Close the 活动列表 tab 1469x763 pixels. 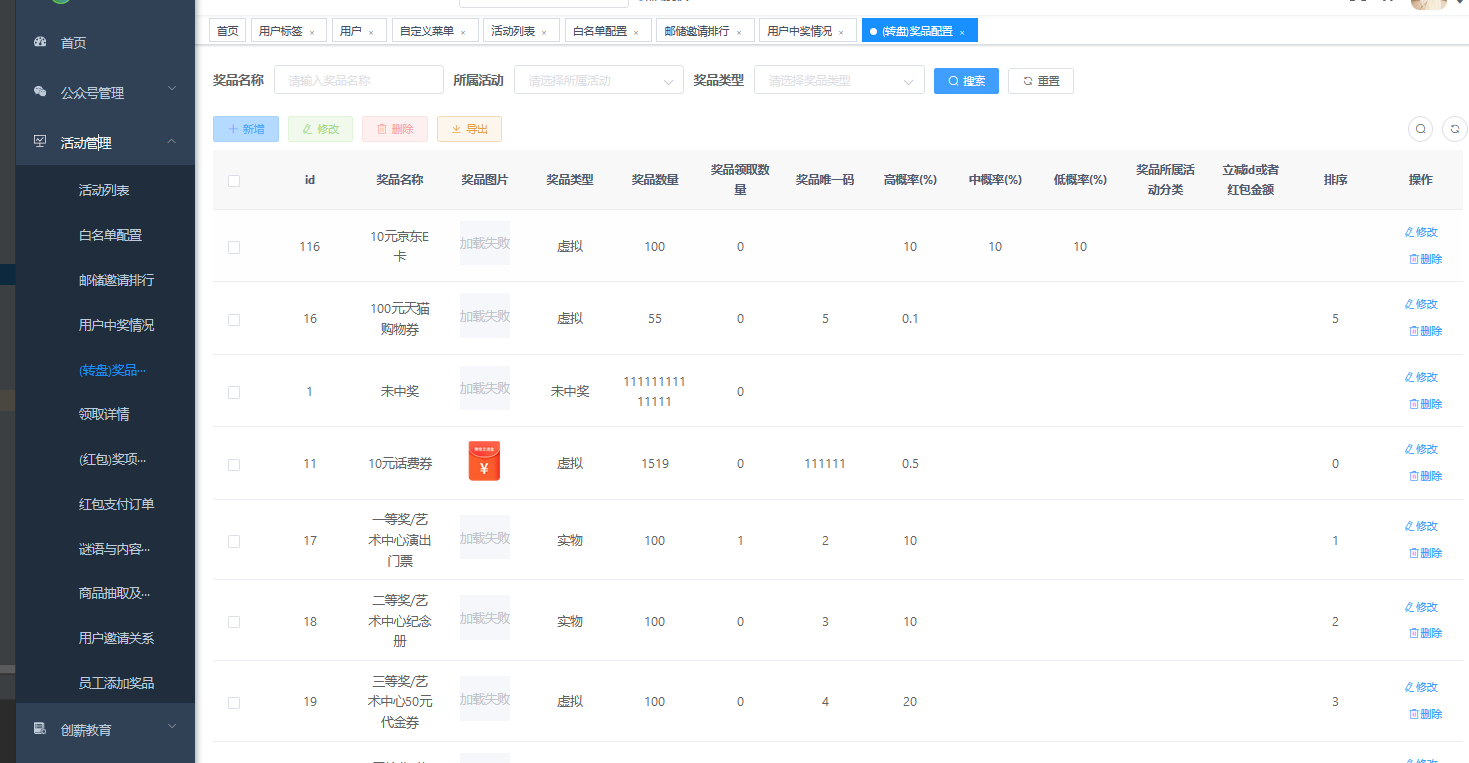pos(544,32)
